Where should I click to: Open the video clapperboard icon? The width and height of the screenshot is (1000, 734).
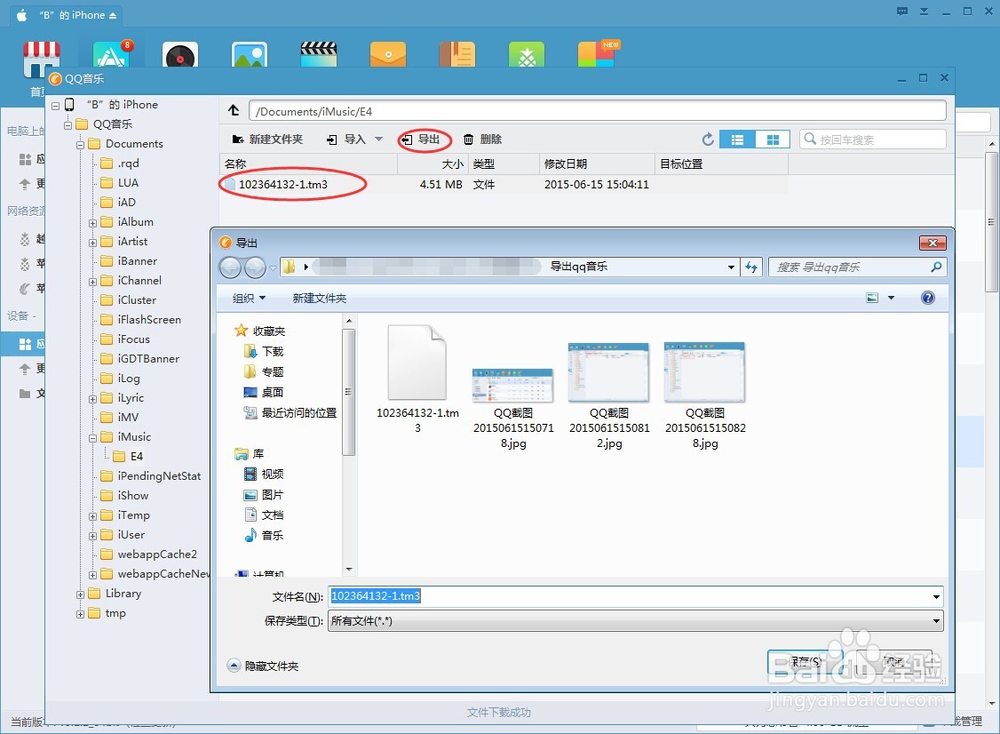(x=318, y=55)
